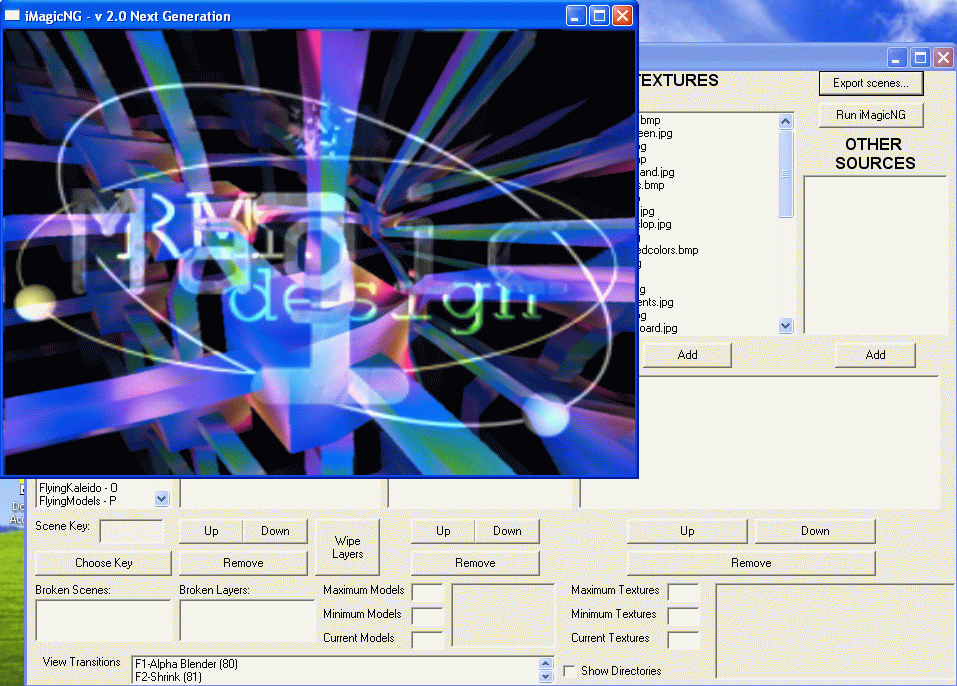Click the textures list scroll-down arrow
Image resolution: width=957 pixels, height=686 pixels.
point(785,326)
